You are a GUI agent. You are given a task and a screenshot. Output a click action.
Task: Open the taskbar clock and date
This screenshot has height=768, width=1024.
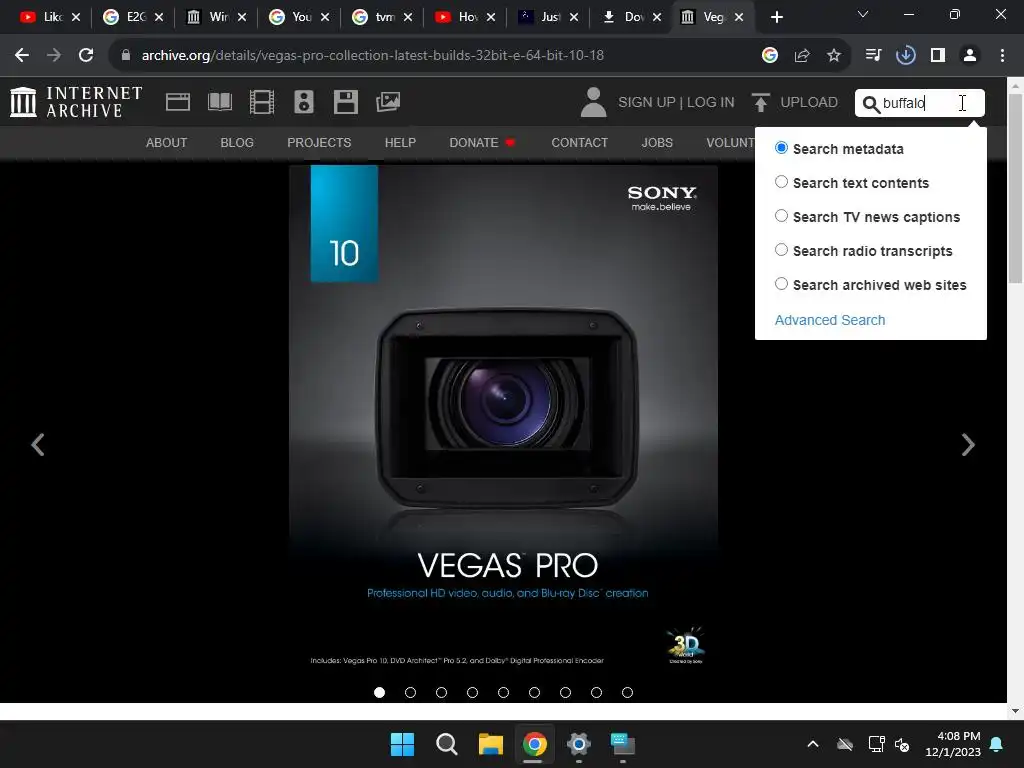coord(953,744)
